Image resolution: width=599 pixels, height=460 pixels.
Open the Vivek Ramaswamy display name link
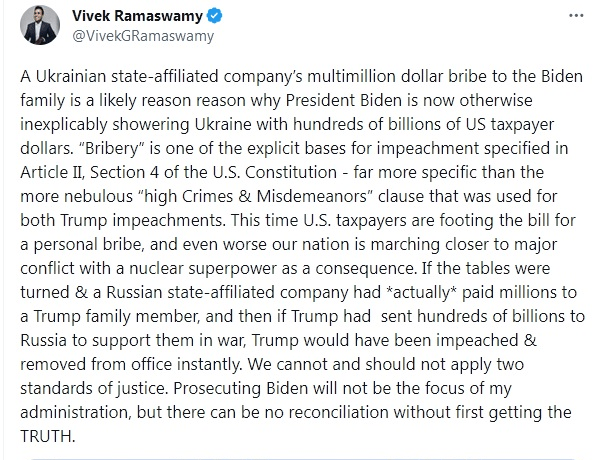pos(137,16)
